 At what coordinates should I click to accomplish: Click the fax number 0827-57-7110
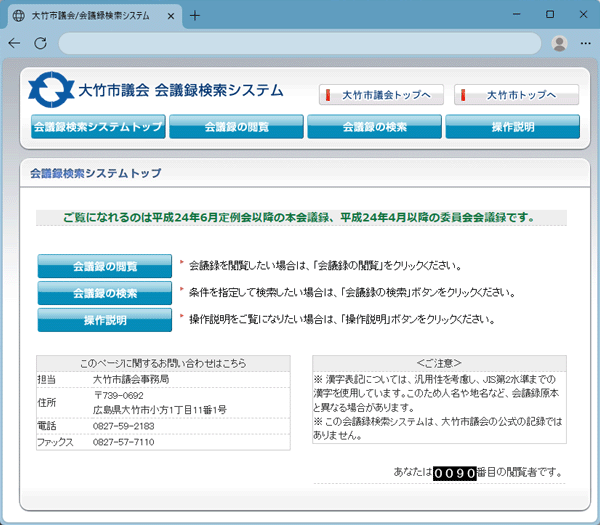click(x=123, y=442)
